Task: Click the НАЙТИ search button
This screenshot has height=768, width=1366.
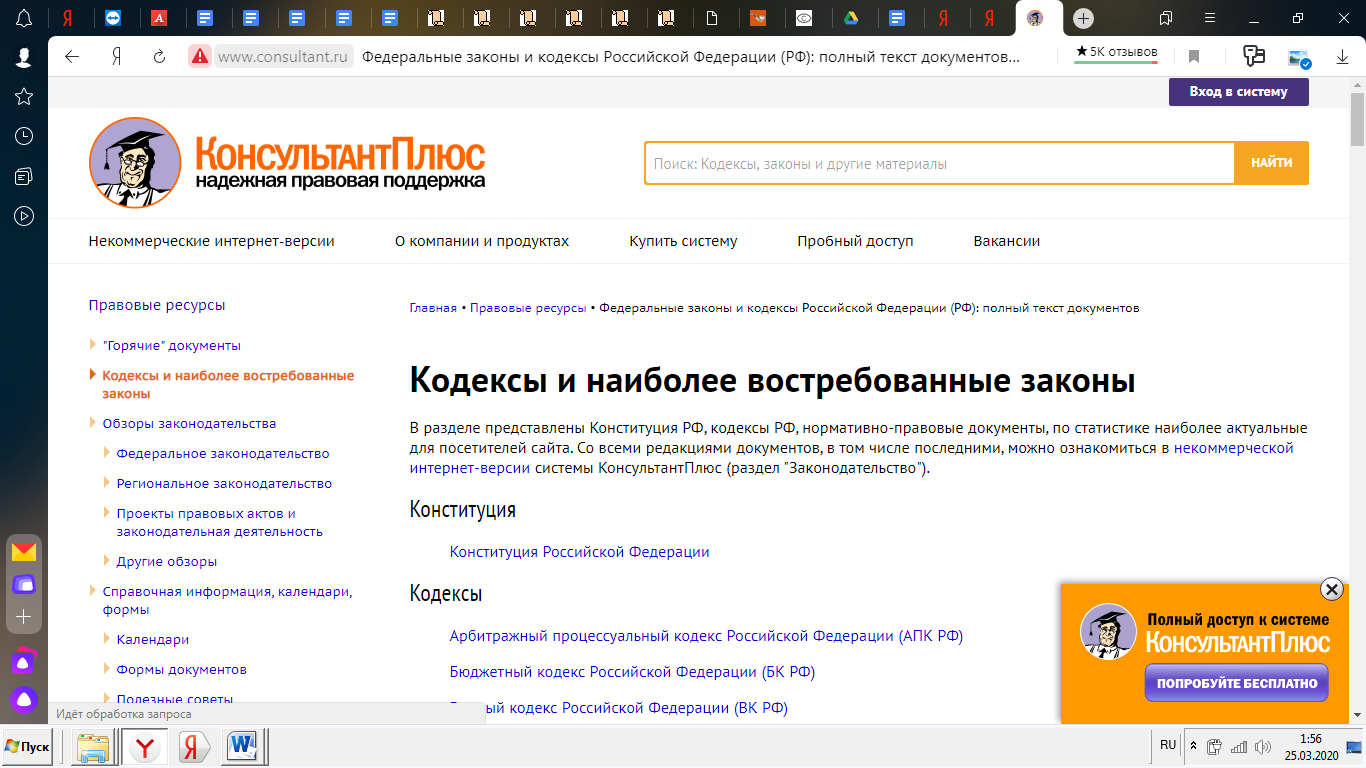Action: coord(1271,163)
